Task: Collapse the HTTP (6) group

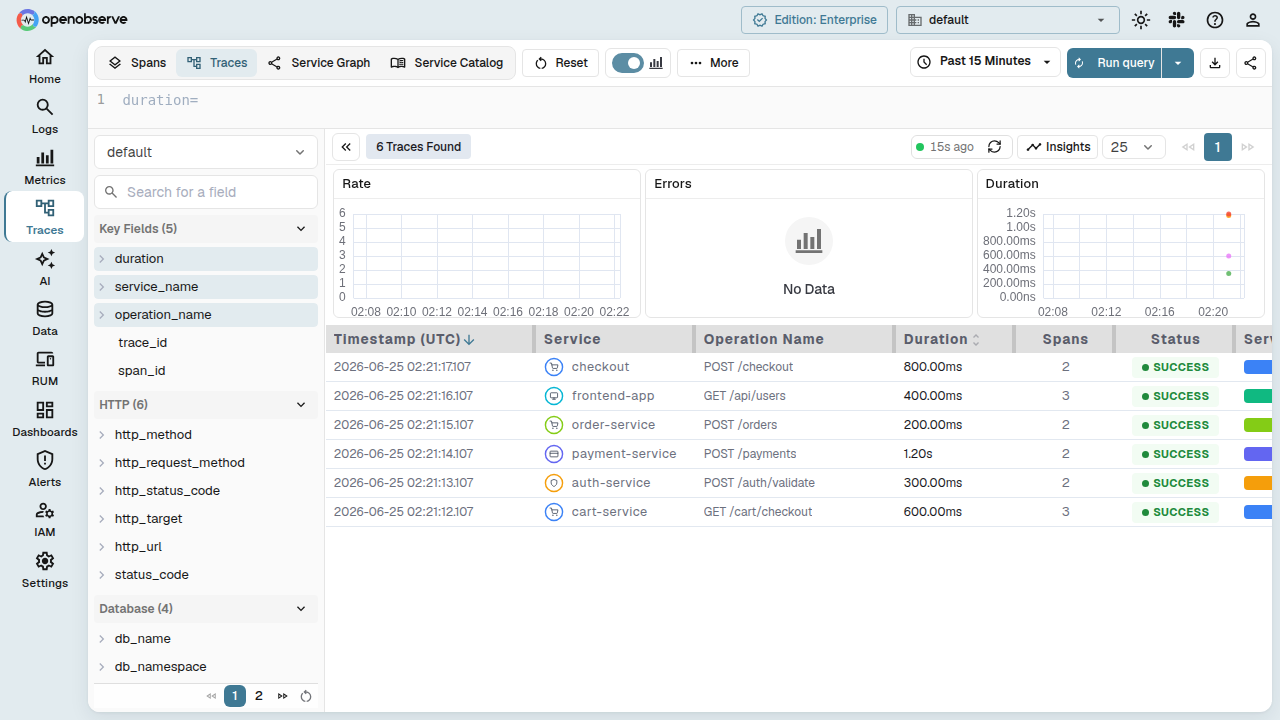Action: tap(206, 405)
